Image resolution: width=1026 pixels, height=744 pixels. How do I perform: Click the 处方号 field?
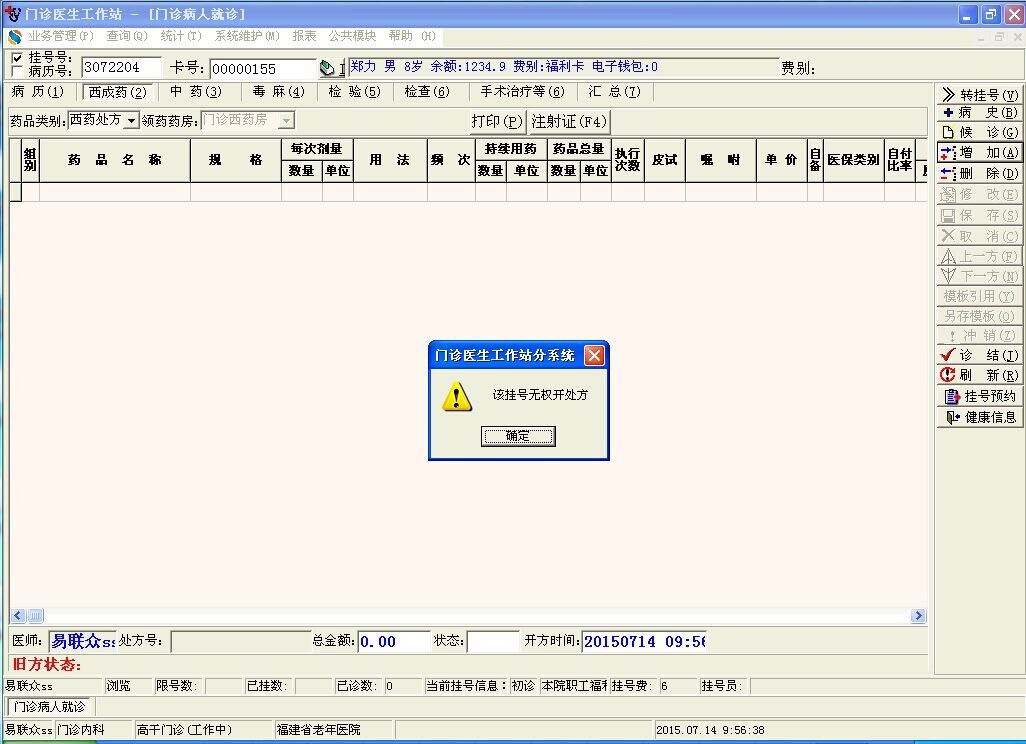click(241, 641)
